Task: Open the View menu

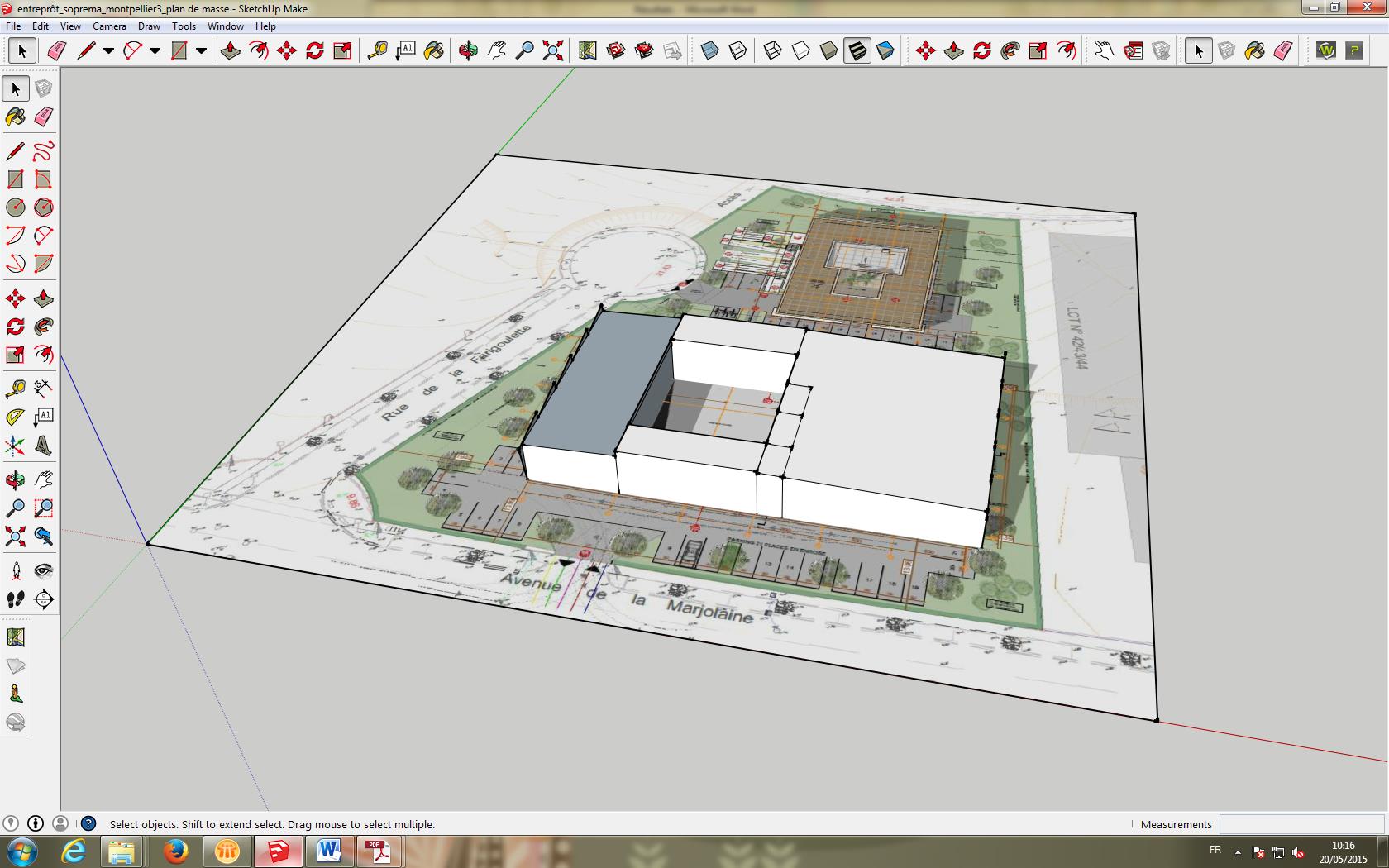Action: click(70, 26)
